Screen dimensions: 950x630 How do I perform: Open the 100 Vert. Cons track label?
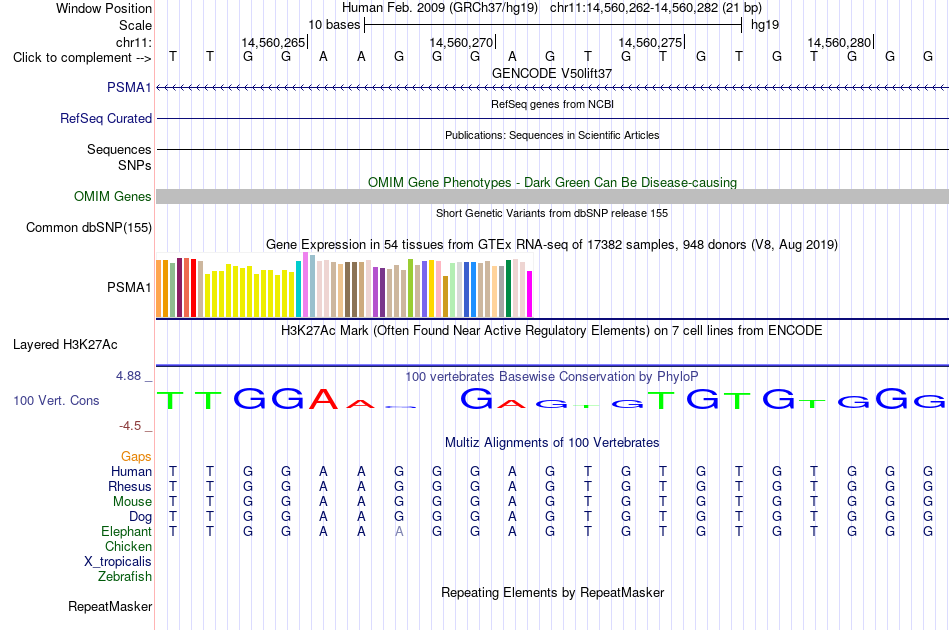point(56,400)
